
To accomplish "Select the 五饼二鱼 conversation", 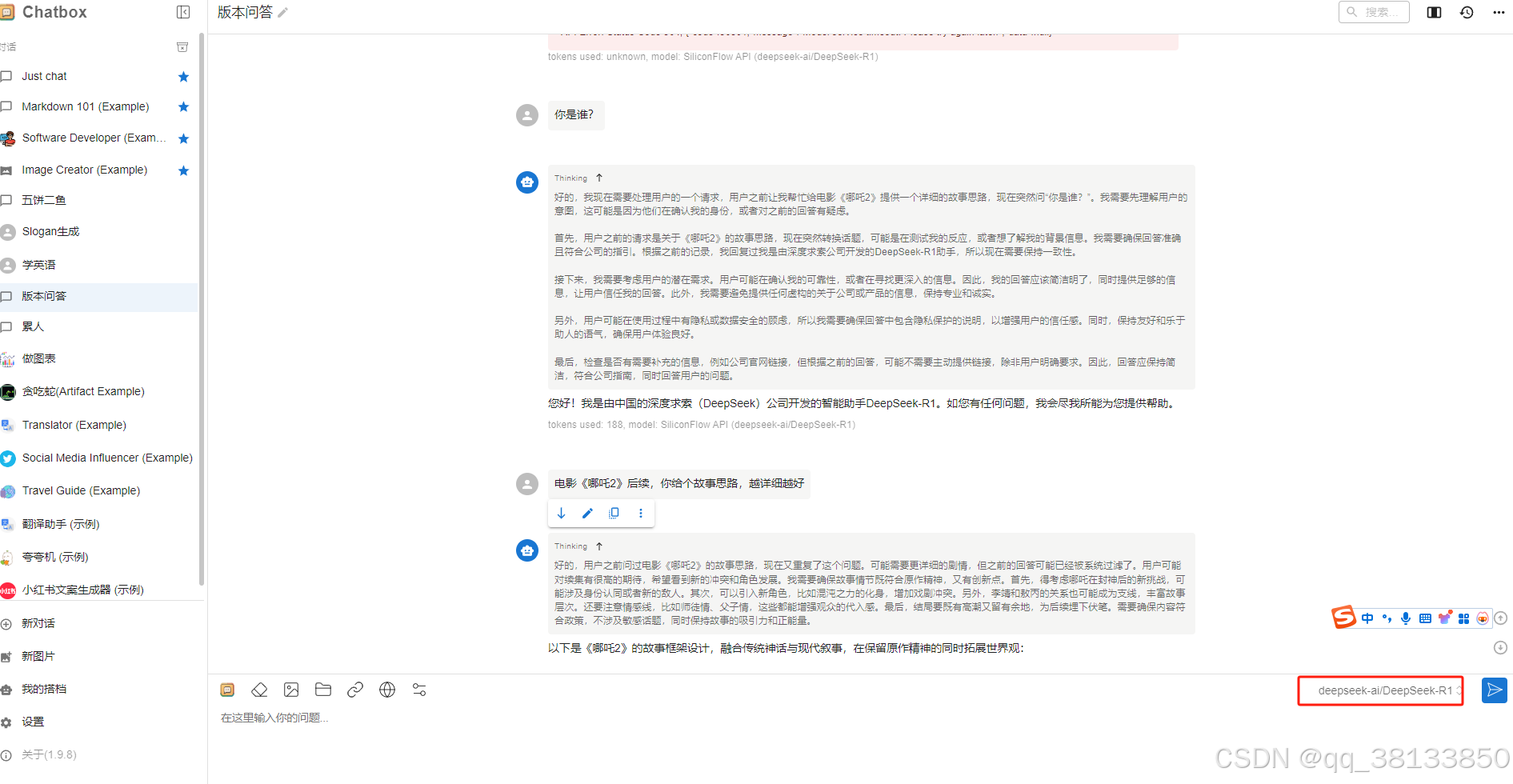I will point(98,200).
